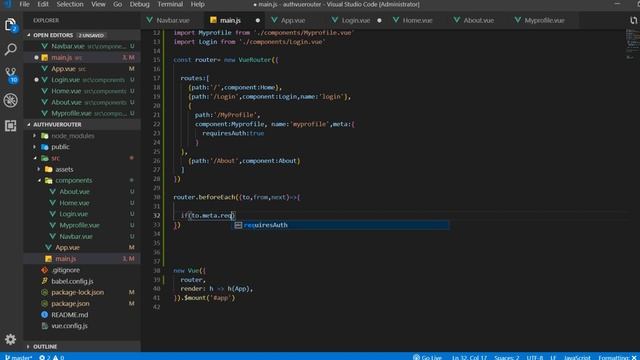640x360 pixels.
Task: Open the Extensions view icon
Action: pos(11,126)
